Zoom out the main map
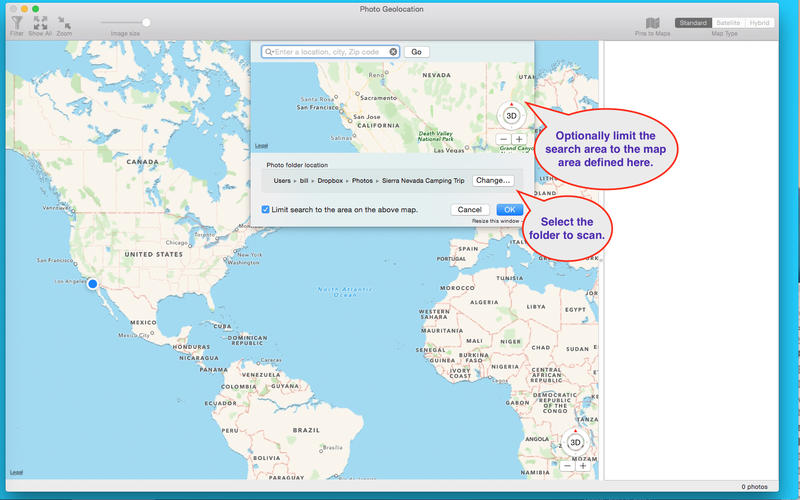The width and height of the screenshot is (800, 500). point(567,466)
